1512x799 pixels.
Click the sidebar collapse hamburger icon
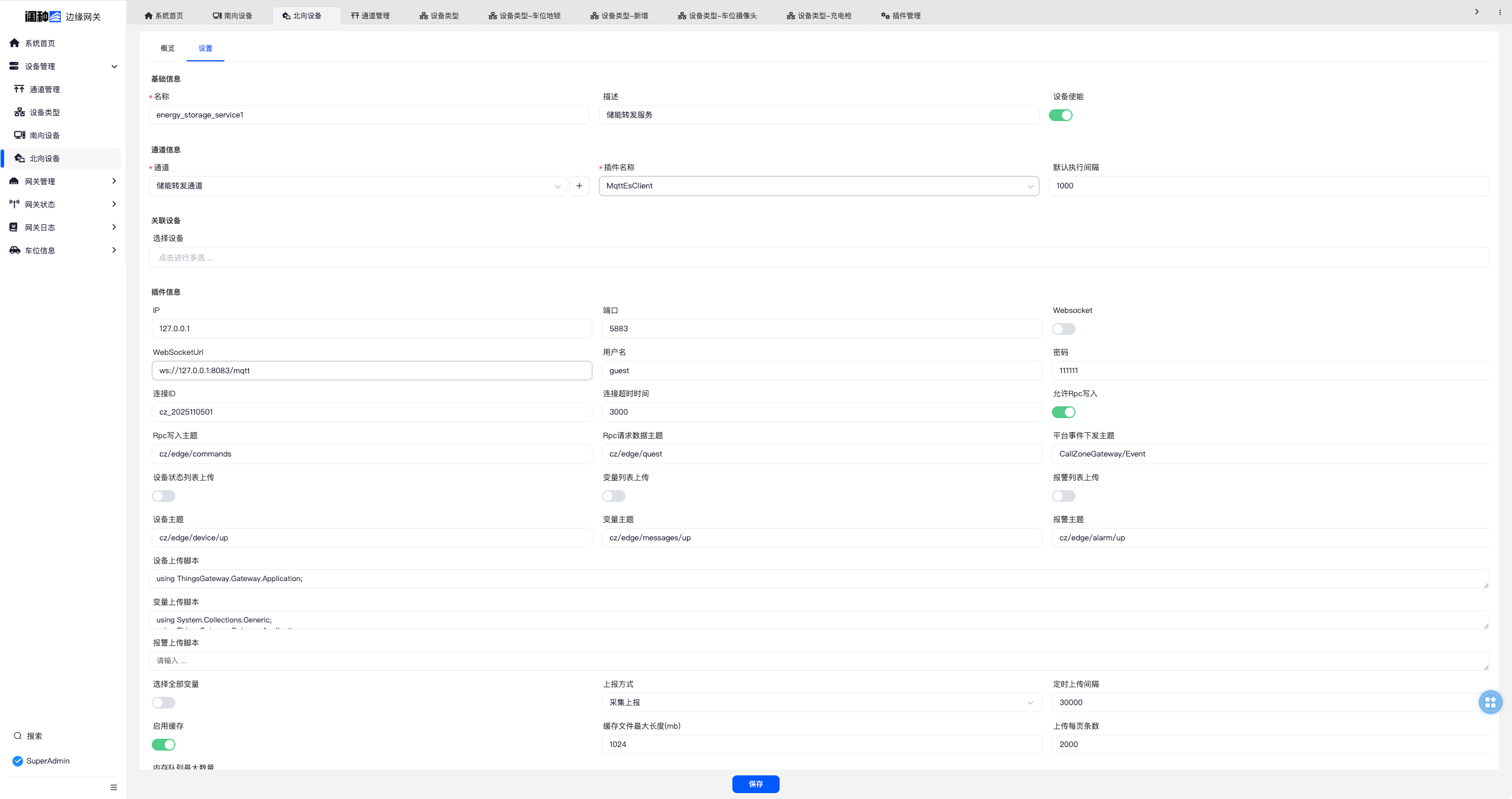pos(113,787)
